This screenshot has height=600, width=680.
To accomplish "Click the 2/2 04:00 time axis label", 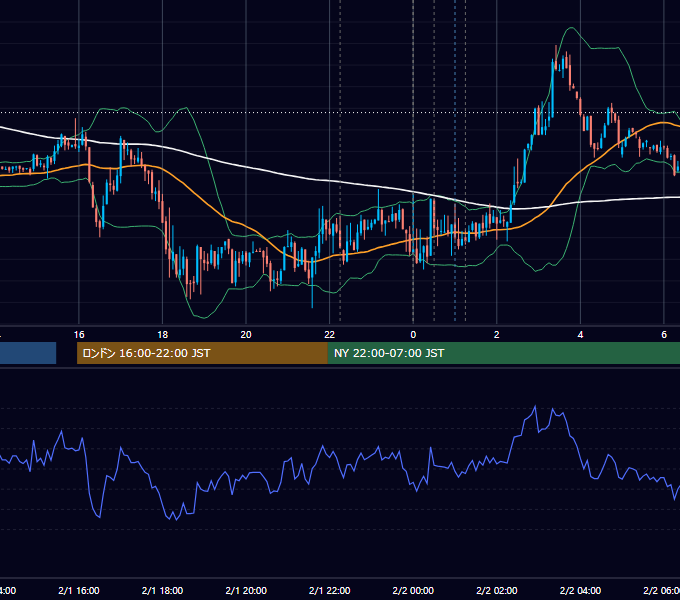I will (x=580, y=590).
